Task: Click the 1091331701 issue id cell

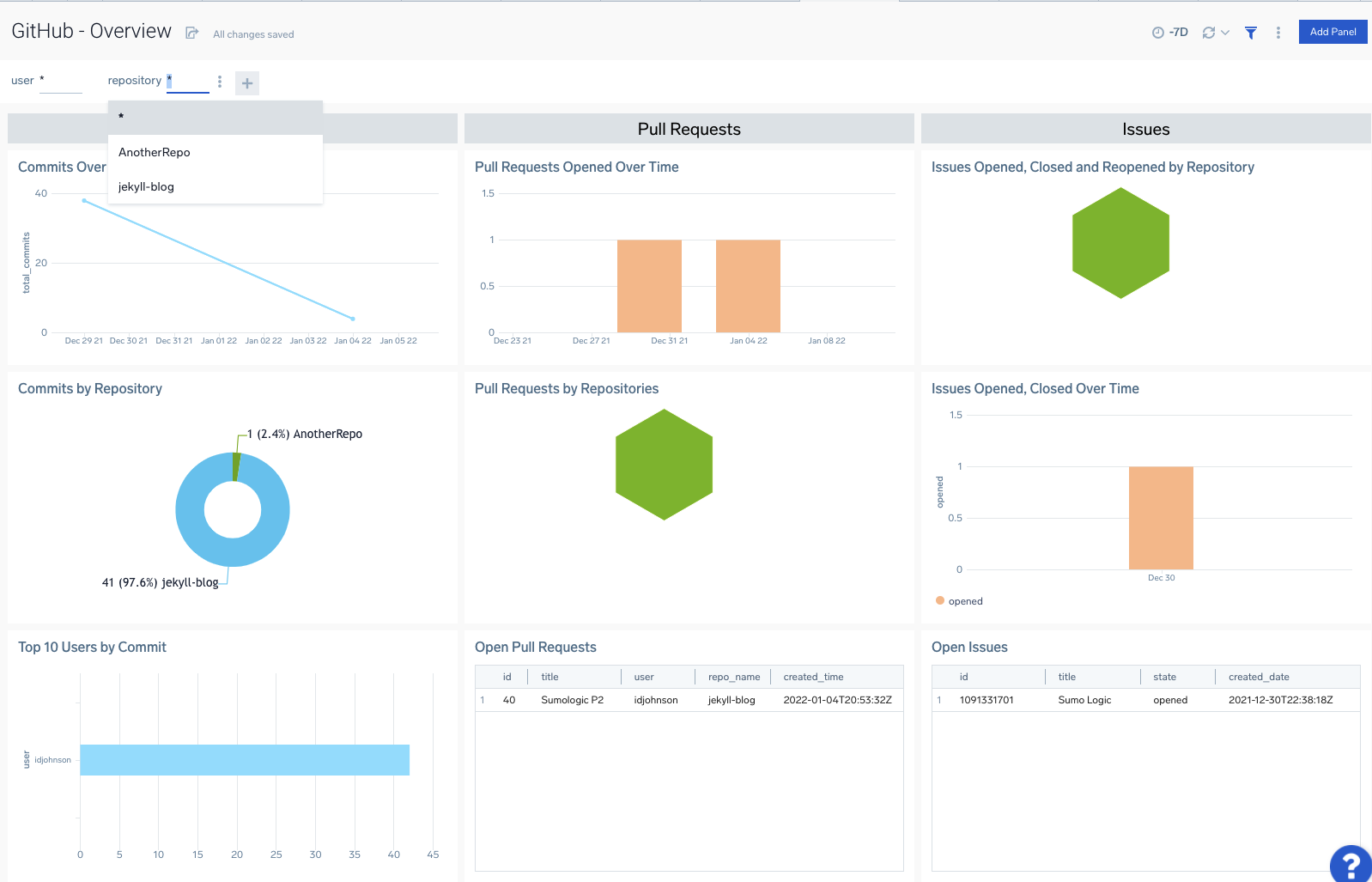Action: click(987, 700)
